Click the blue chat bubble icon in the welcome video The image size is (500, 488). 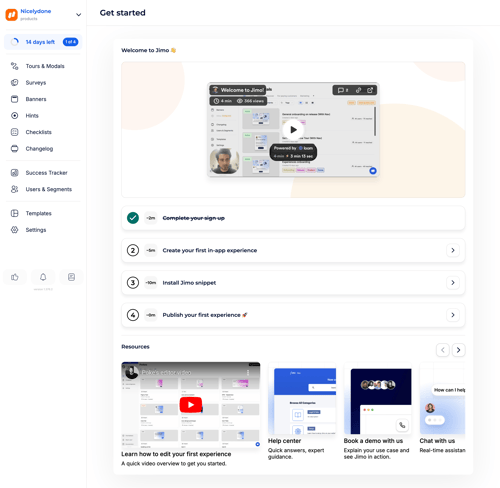[373, 171]
